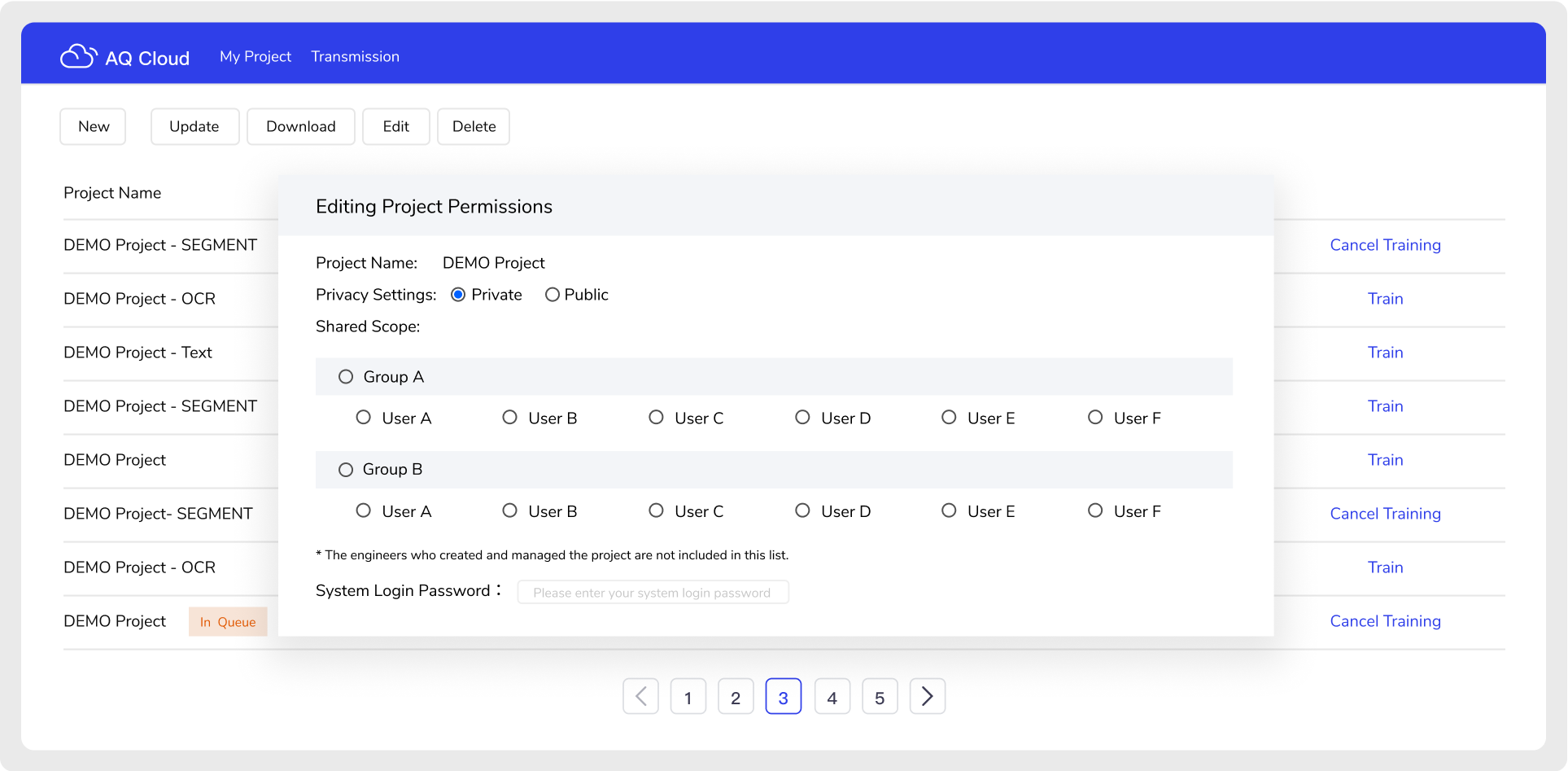Open the Transmission menu

(355, 56)
